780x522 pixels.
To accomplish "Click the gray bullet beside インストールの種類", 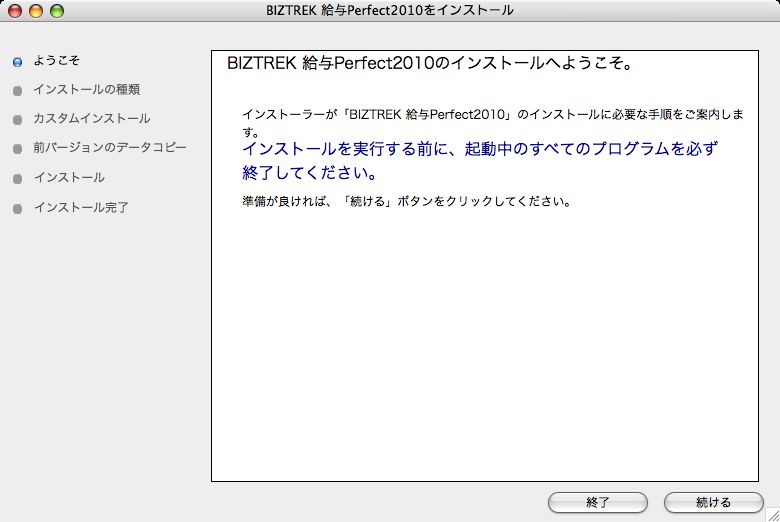I will tap(17, 91).
